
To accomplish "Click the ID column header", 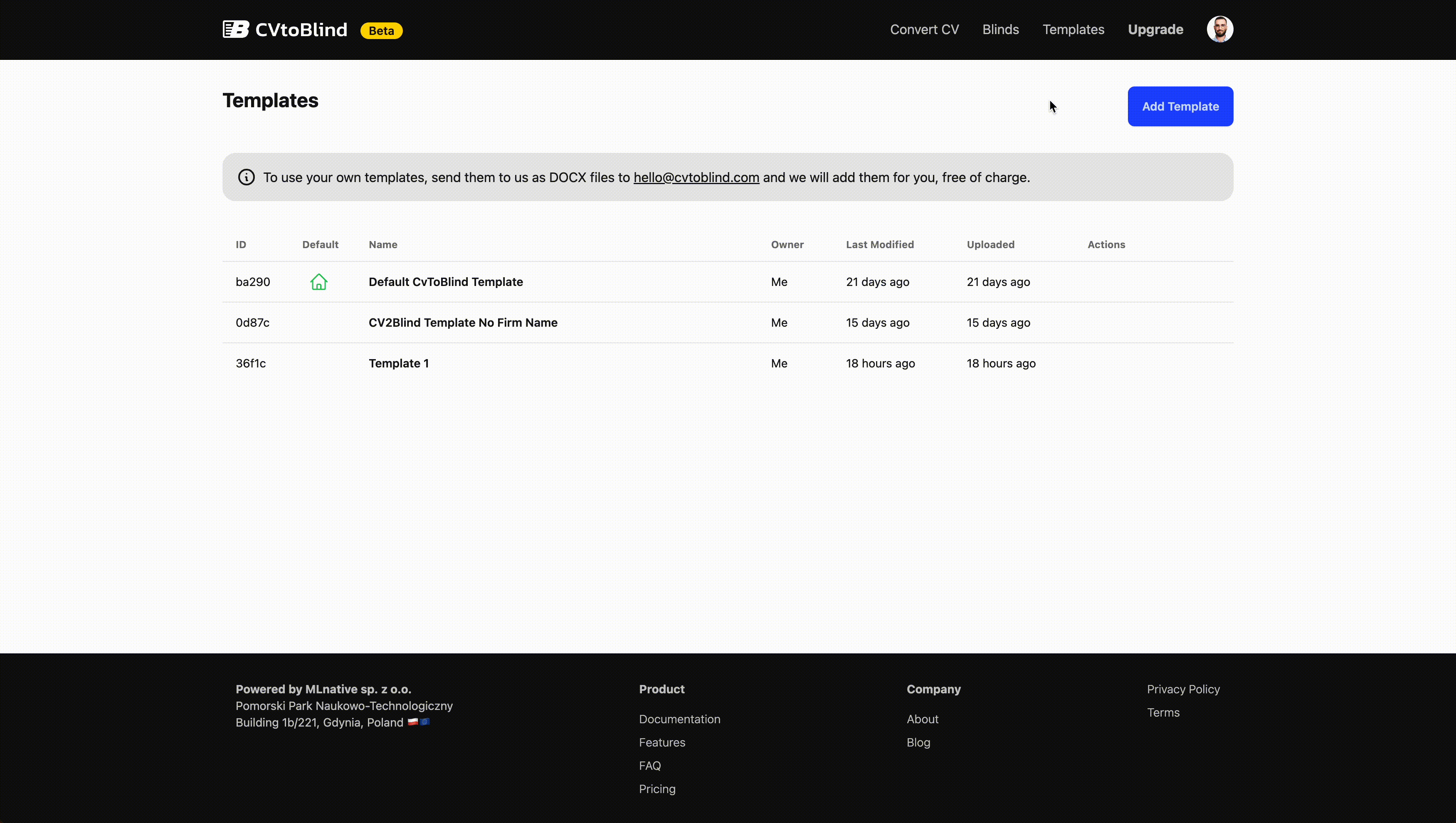I will (x=241, y=244).
